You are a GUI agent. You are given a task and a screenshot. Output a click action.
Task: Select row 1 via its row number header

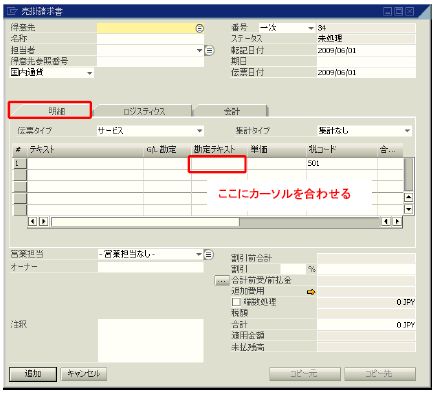20,163
